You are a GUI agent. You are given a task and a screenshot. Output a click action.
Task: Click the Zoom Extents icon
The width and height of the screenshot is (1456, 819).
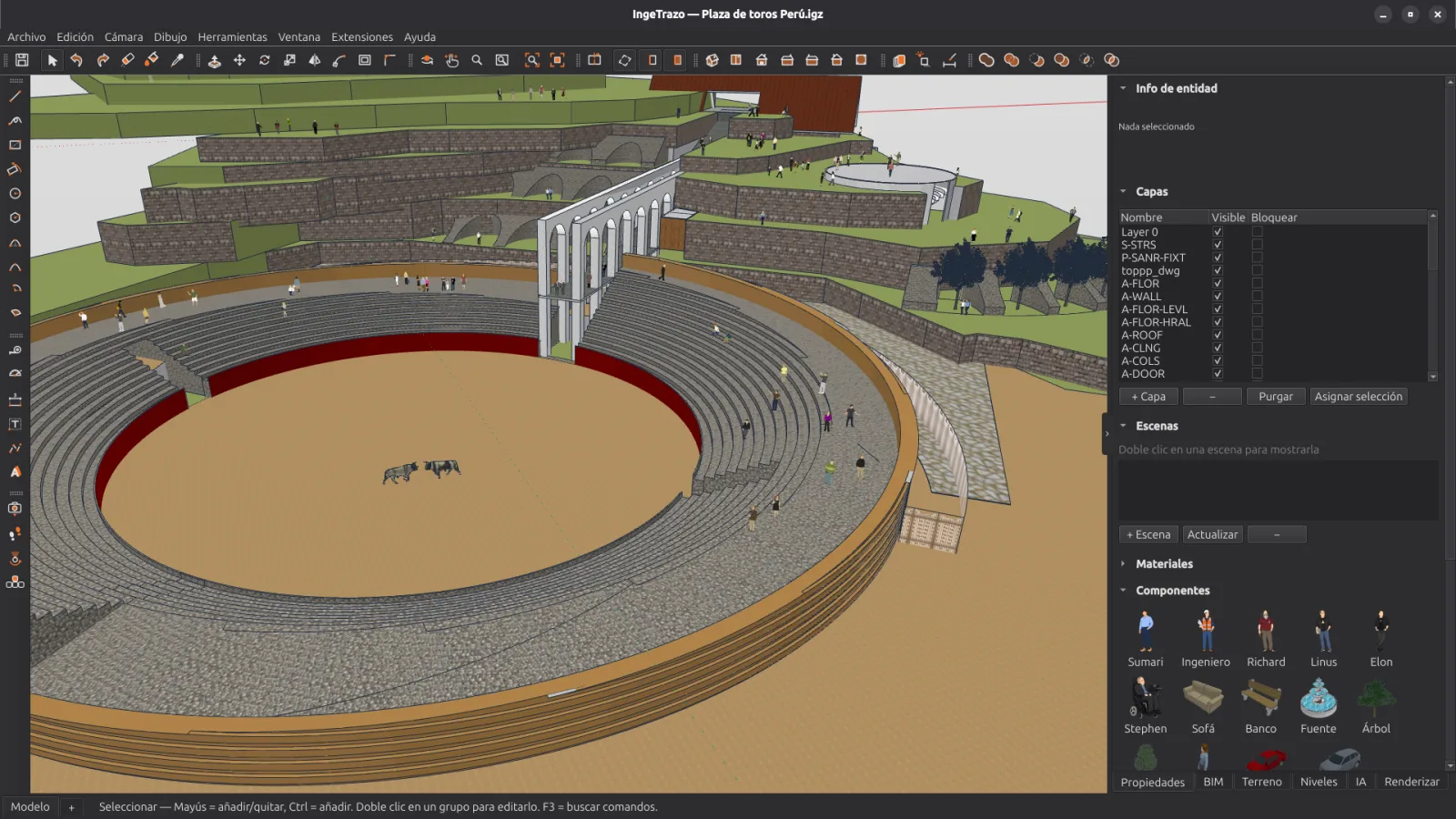[532, 60]
